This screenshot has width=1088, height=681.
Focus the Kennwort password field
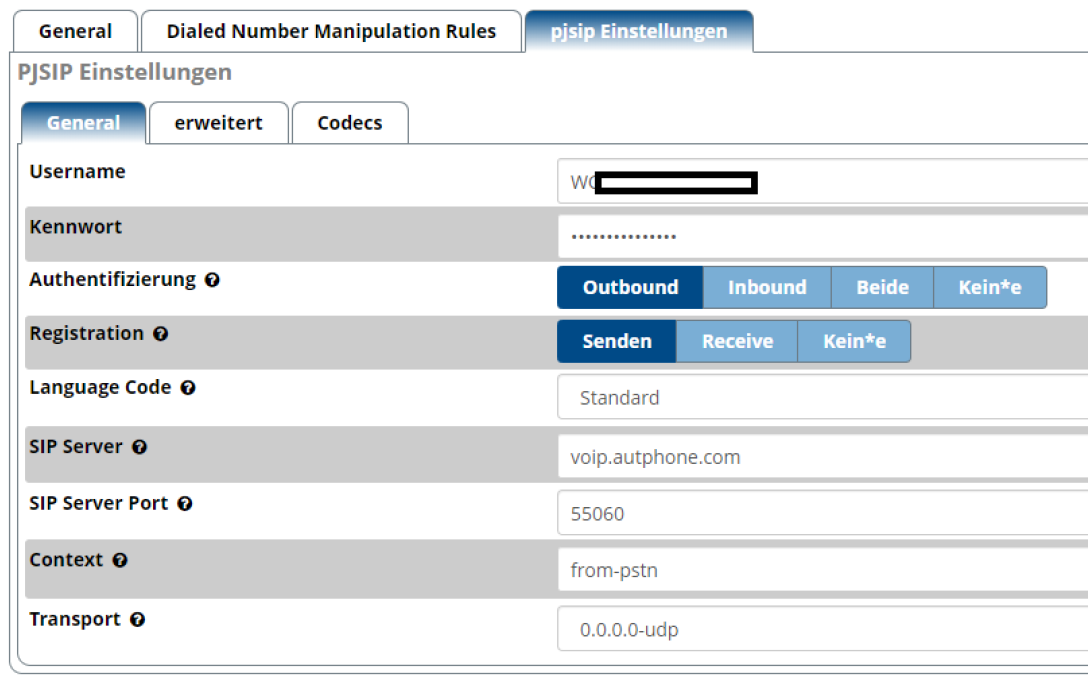[x=822, y=237]
